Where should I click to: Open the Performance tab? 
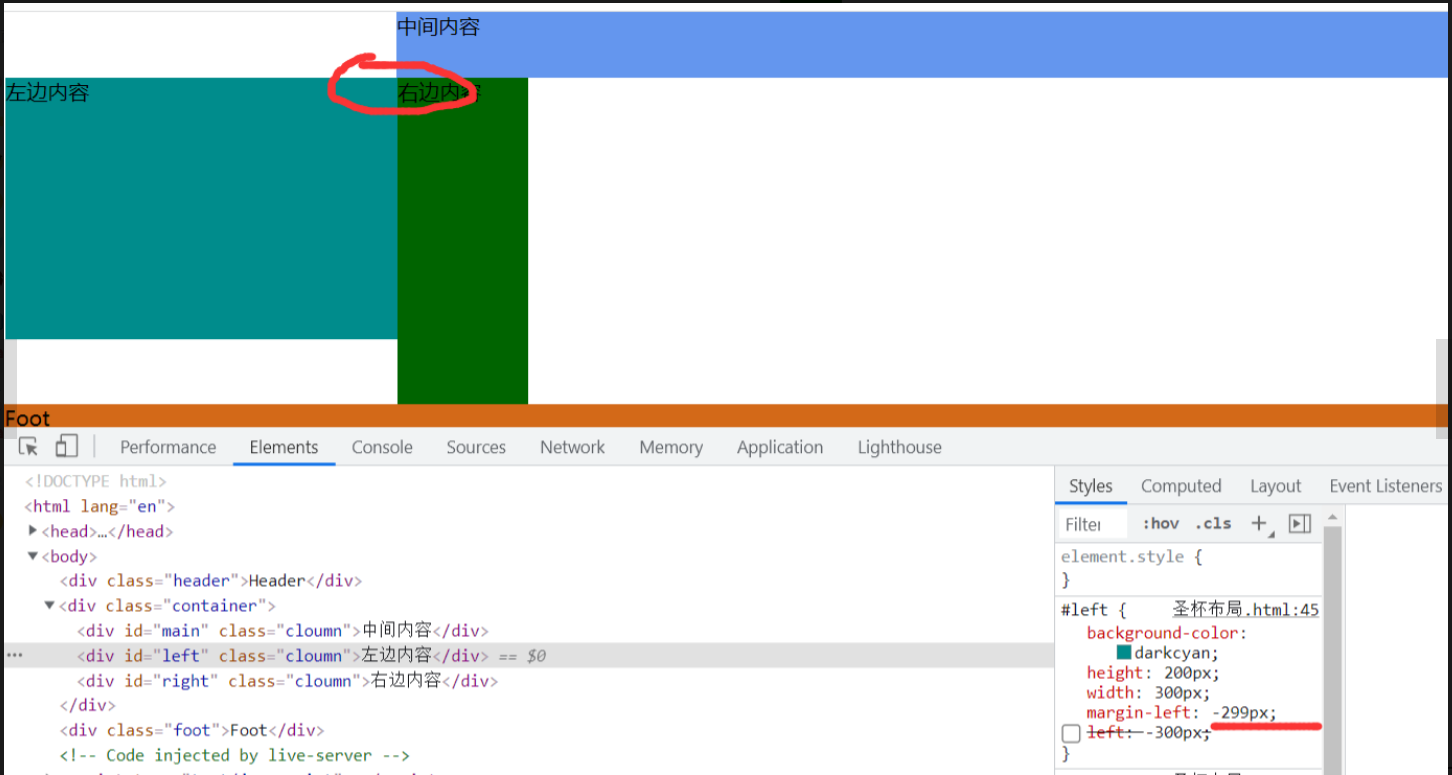[168, 447]
